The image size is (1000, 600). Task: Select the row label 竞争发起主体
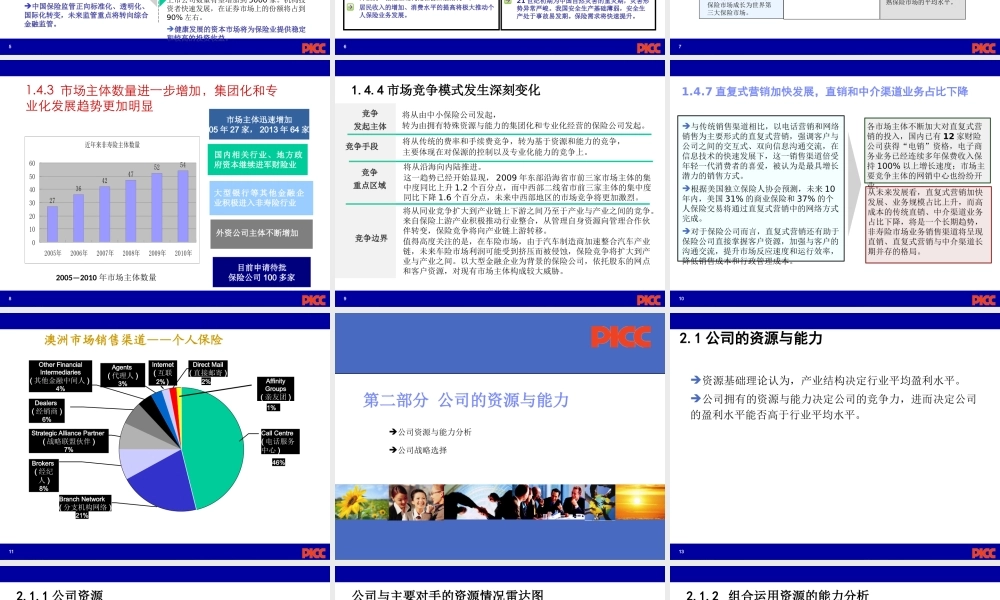pos(370,120)
